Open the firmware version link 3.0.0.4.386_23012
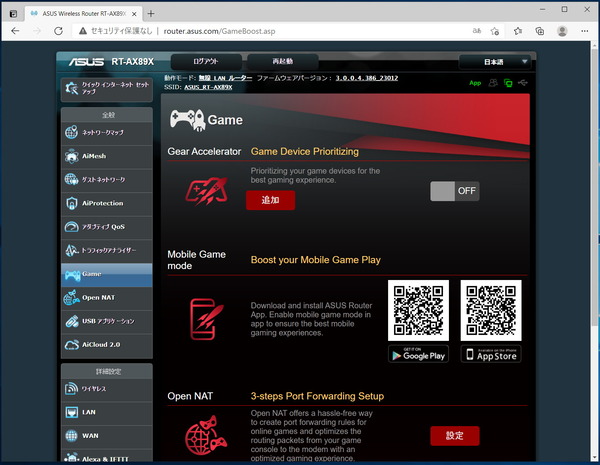 pyautogui.click(x=367, y=78)
